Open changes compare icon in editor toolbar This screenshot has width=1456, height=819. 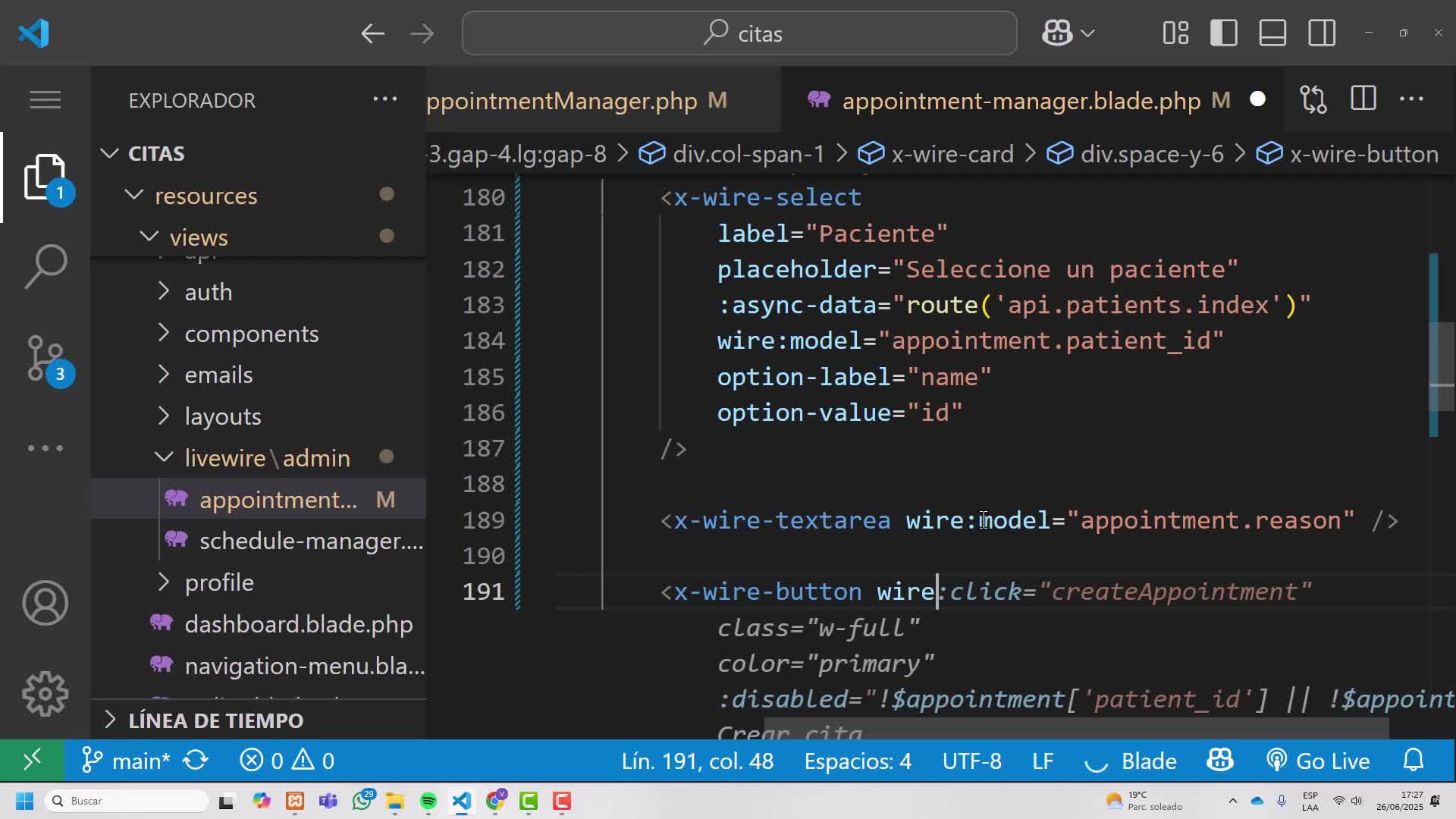[1313, 99]
